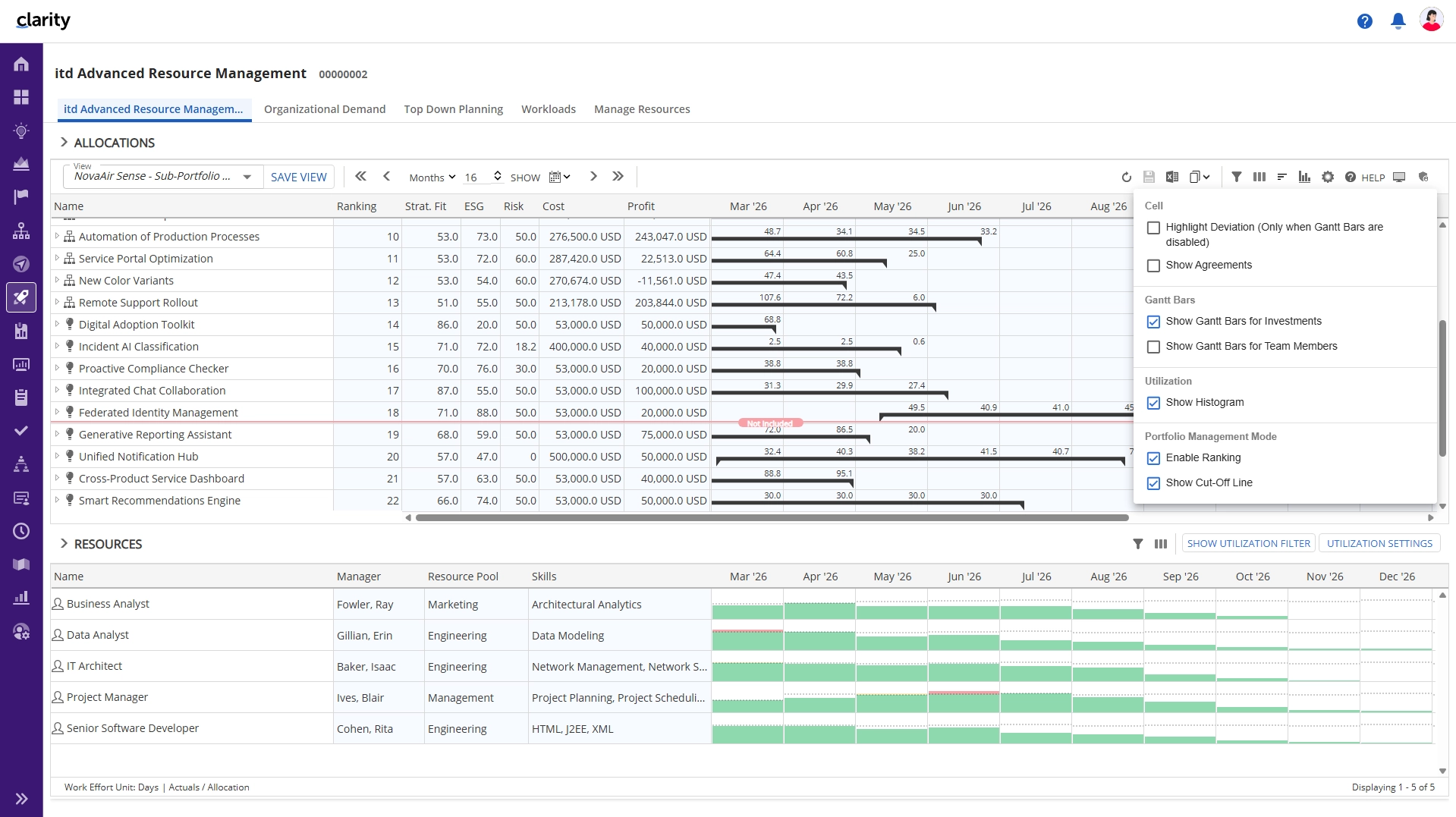Expand the sidebar with double chevron
This screenshot has height=817, width=1456.
pyautogui.click(x=21, y=798)
